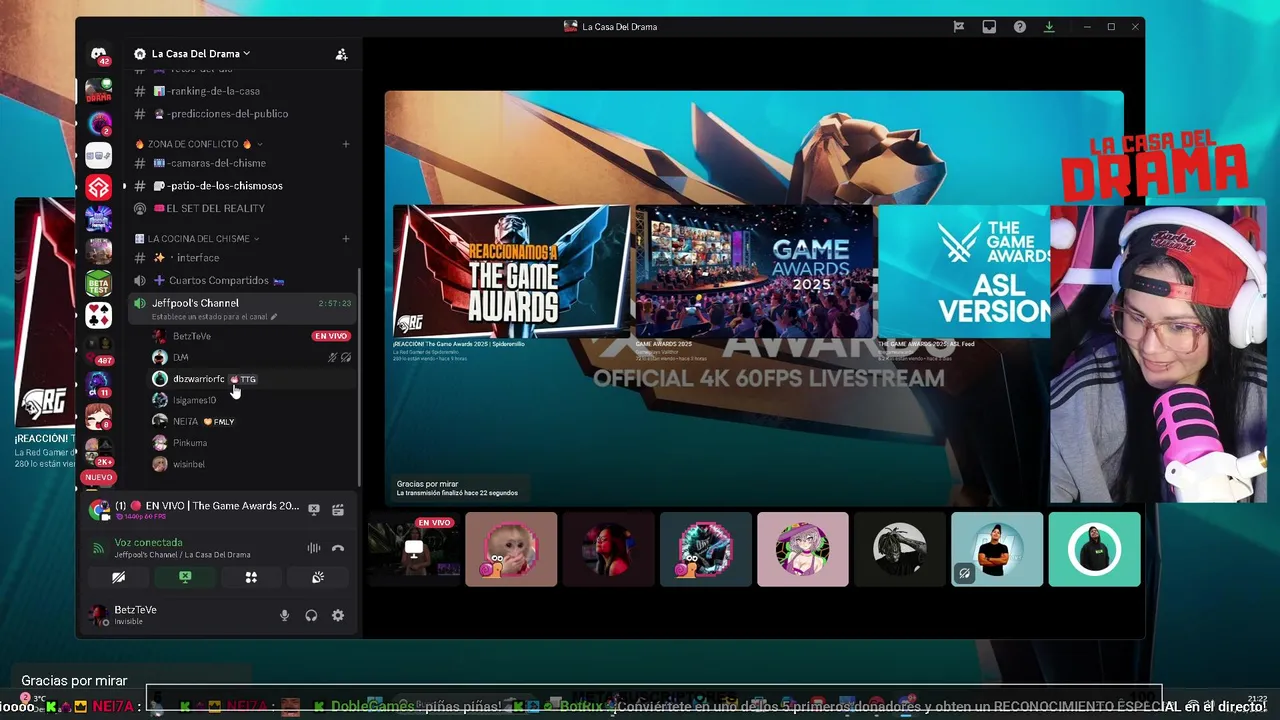Select the crossed-arms man avatar participant tile

pyautogui.click(x=997, y=549)
